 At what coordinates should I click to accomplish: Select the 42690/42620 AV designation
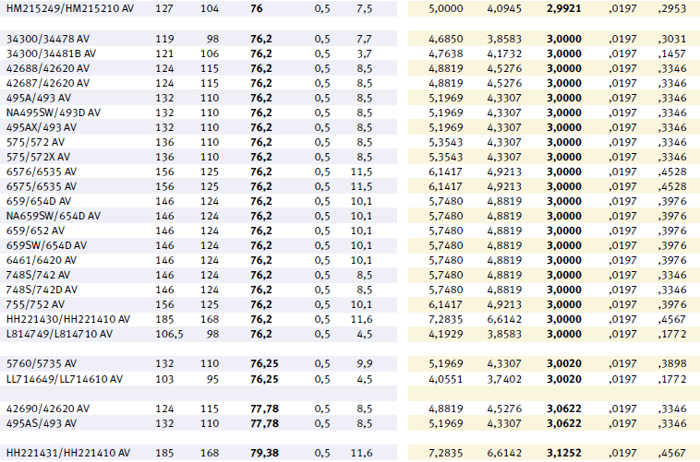pos(48,408)
